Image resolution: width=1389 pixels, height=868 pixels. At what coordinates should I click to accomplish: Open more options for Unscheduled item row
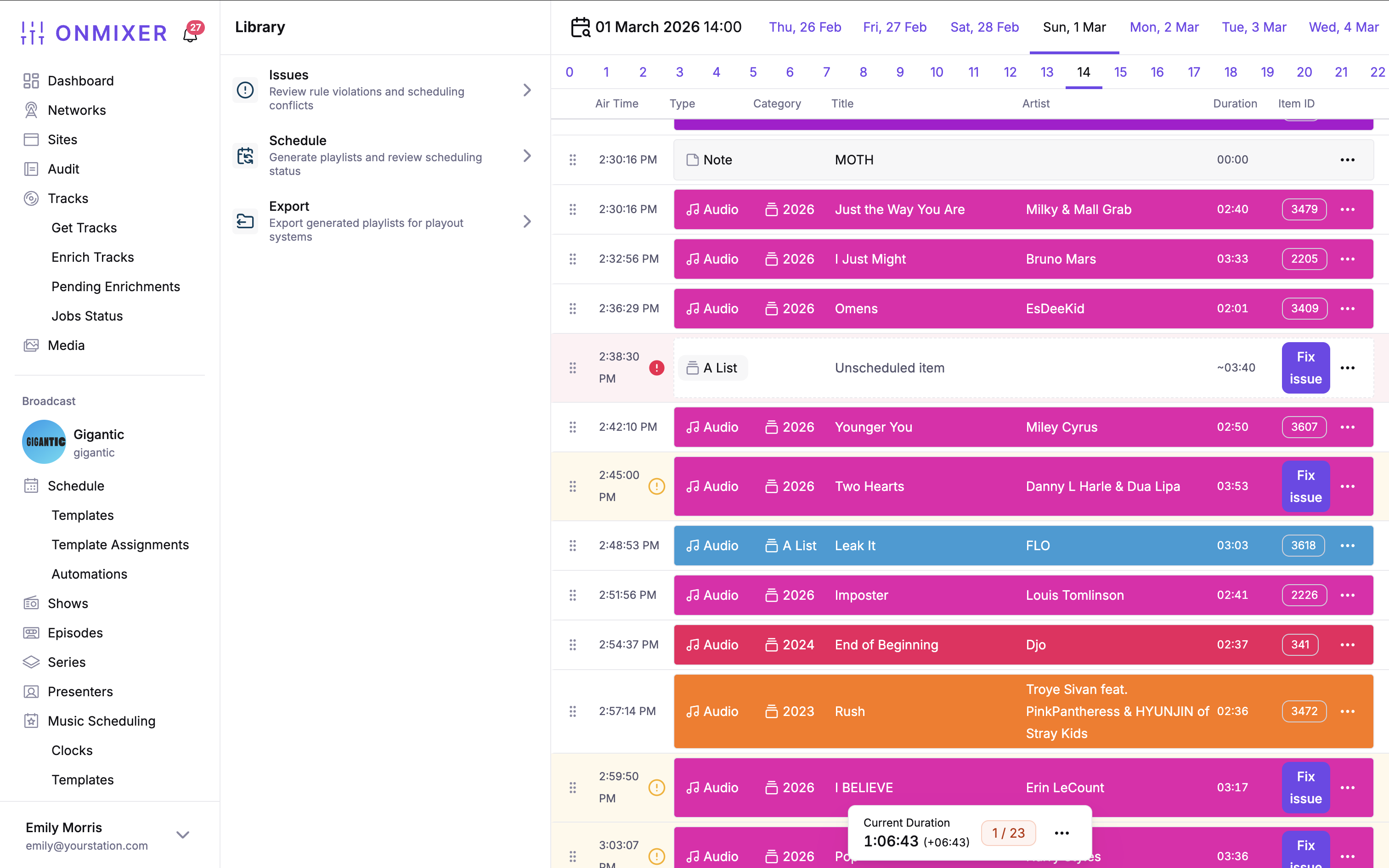1347,368
